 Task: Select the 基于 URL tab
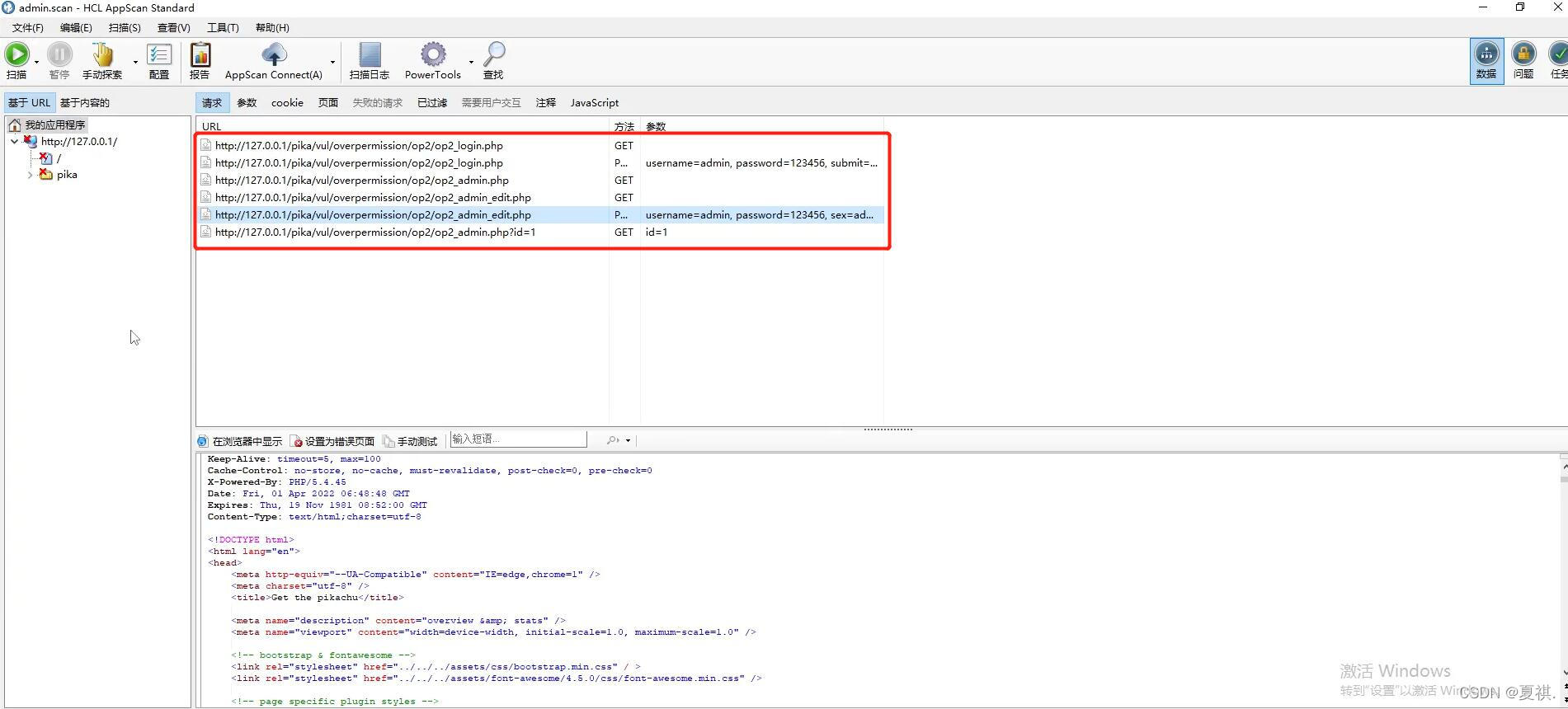(x=29, y=102)
